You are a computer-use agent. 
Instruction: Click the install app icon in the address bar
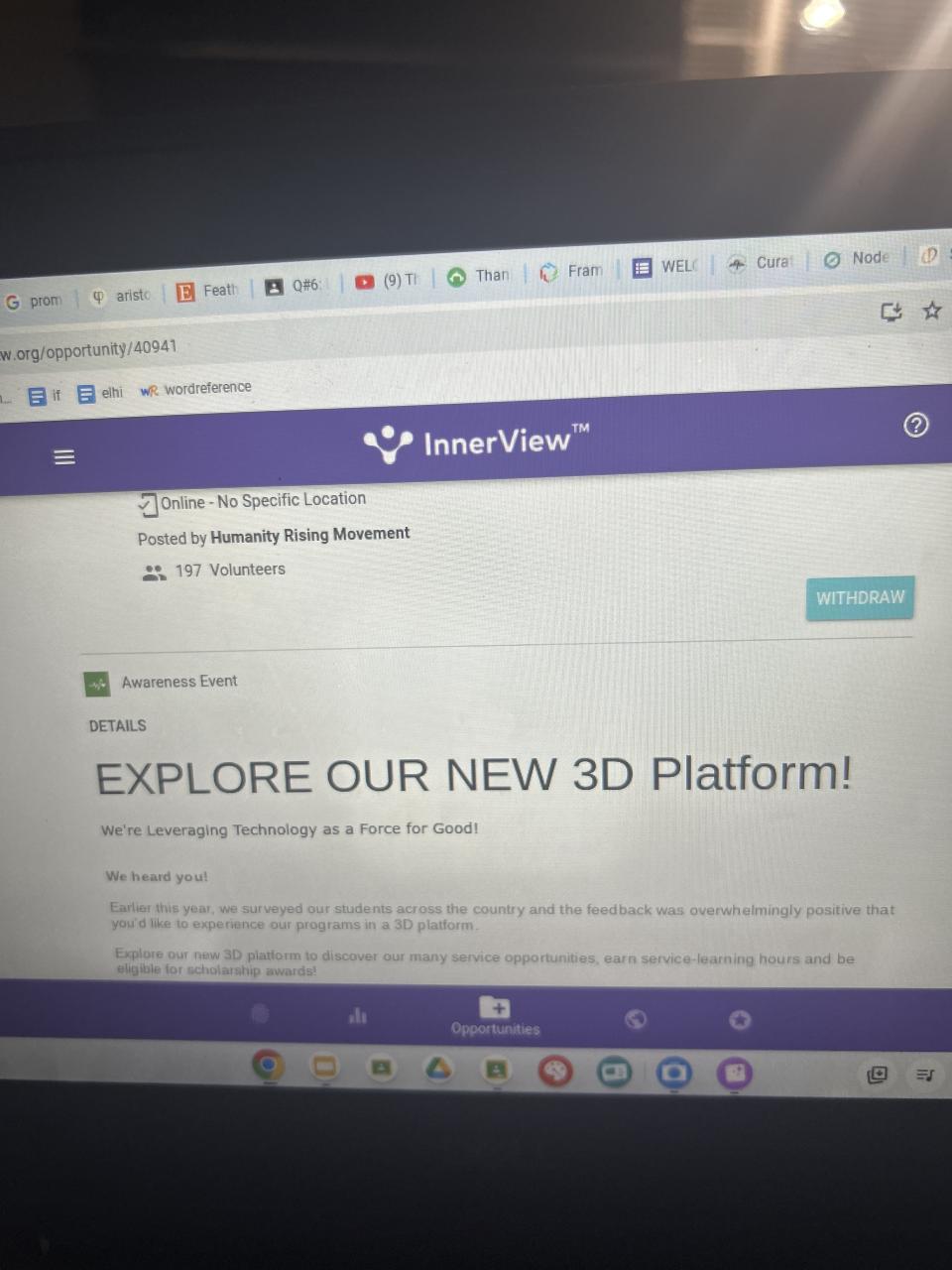(x=892, y=313)
